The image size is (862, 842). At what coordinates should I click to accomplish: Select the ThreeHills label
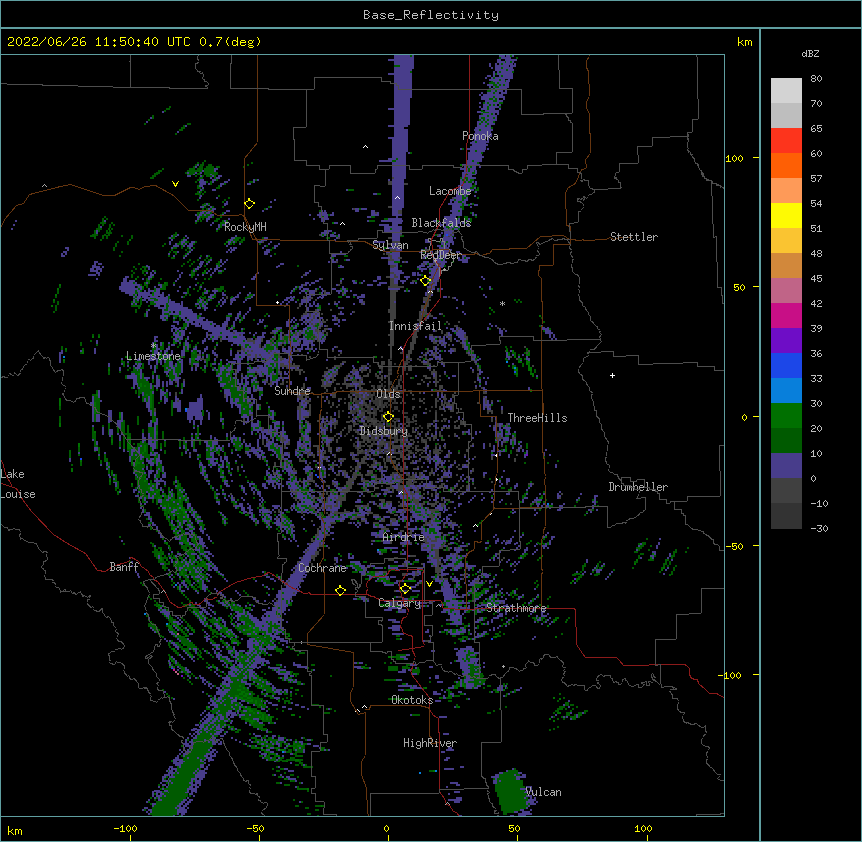click(538, 418)
